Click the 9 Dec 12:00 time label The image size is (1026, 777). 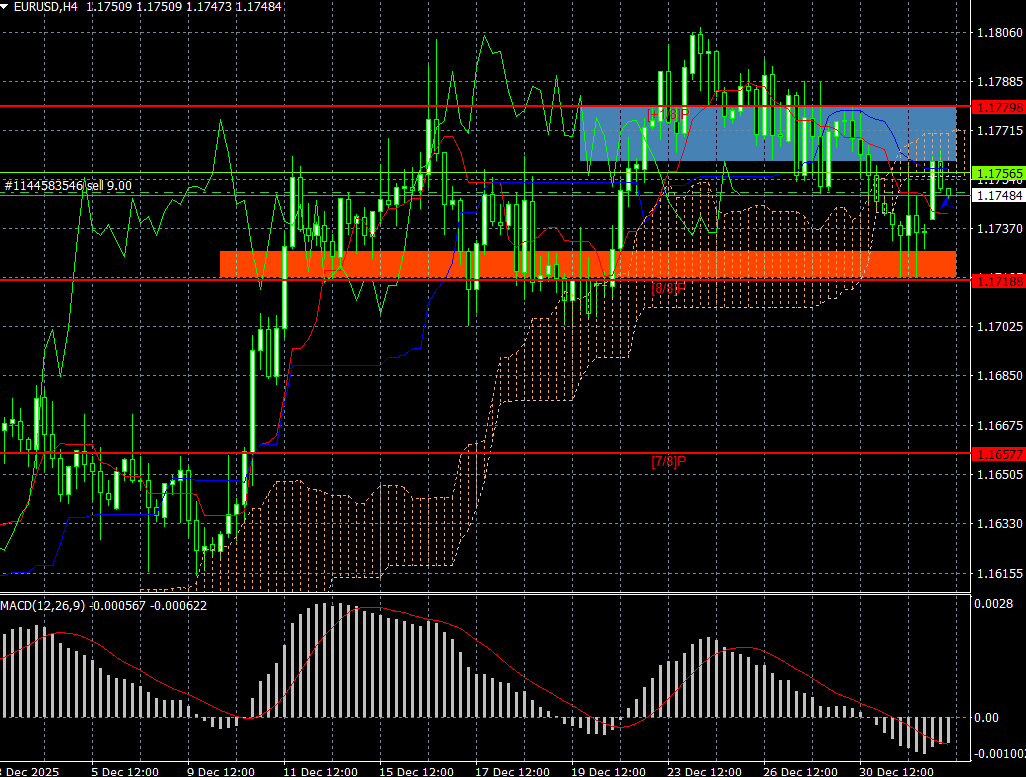221,772
